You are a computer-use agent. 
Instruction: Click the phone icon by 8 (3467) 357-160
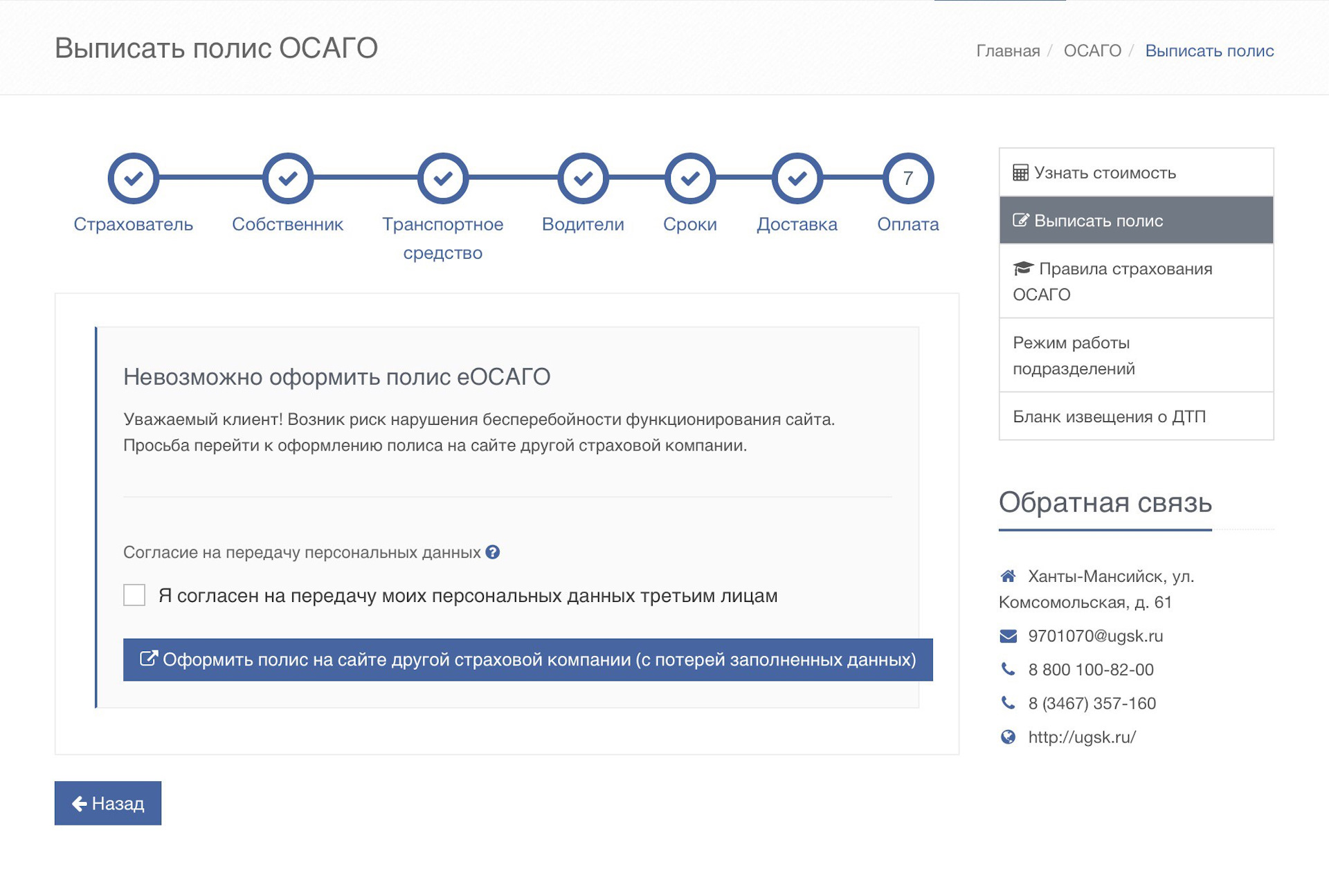coord(1009,703)
